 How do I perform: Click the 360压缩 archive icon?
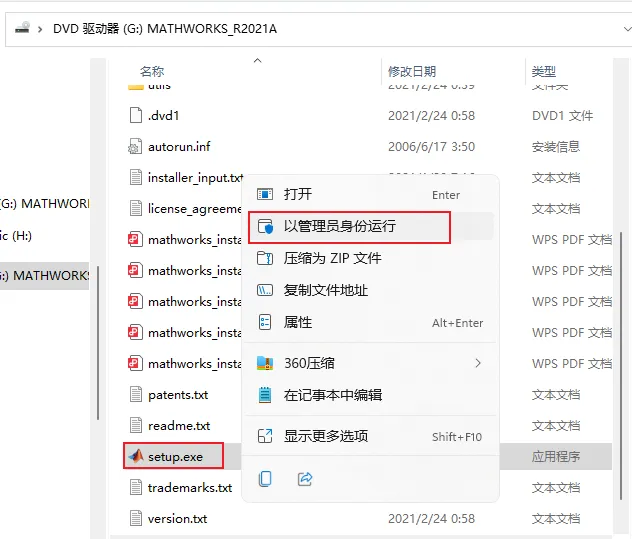[265, 363]
